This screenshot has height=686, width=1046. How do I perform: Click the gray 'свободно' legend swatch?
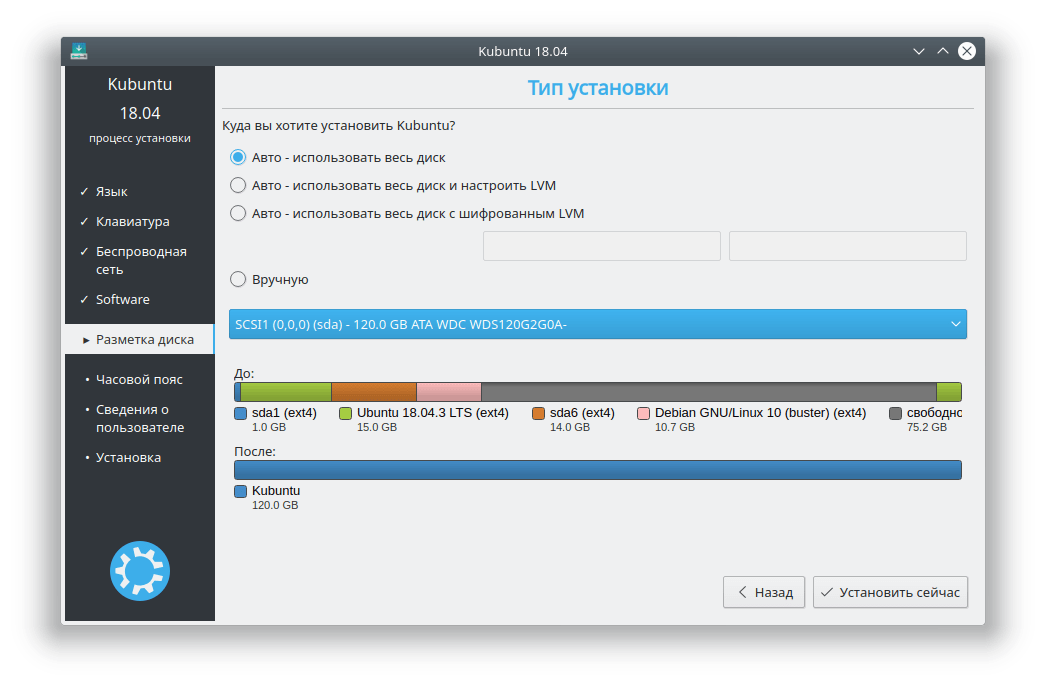click(895, 414)
